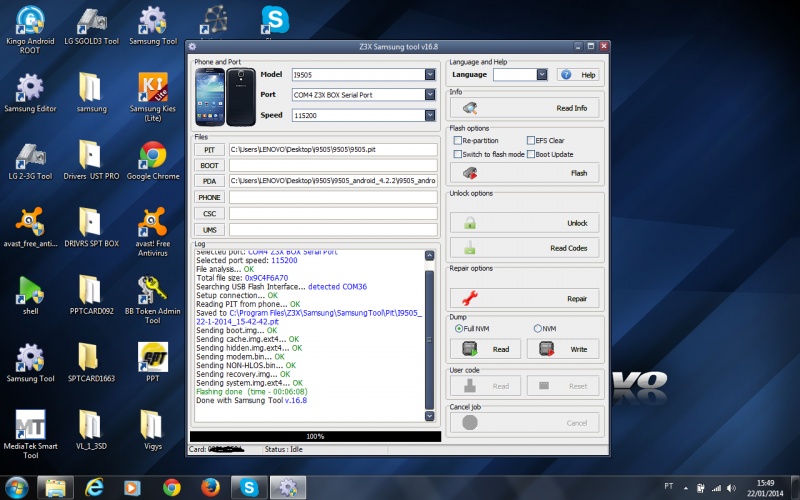This screenshot has height=500, width=800.
Task: Open DRIVRS SPT BOX folder
Action: (x=91, y=228)
